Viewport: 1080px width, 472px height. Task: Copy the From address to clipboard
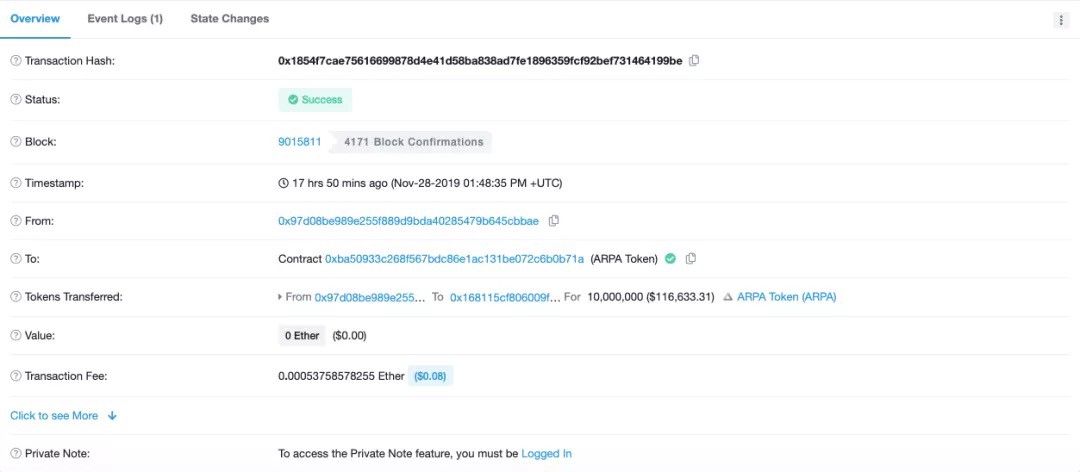(x=553, y=220)
